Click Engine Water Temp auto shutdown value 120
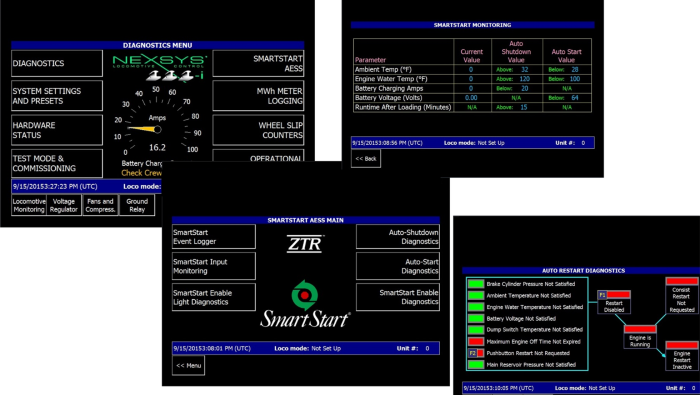Viewport: 700px width, 395px height. click(525, 79)
